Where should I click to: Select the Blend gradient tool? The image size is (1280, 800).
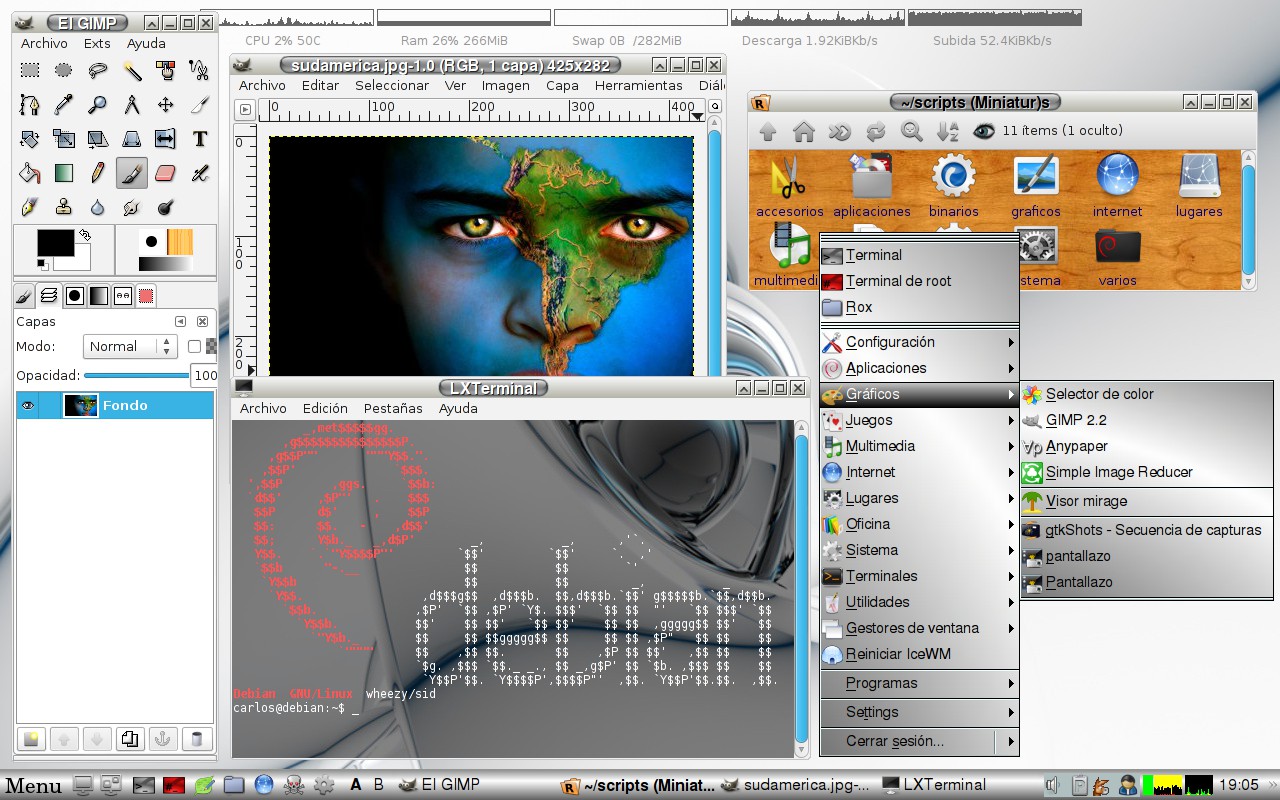coord(64,172)
